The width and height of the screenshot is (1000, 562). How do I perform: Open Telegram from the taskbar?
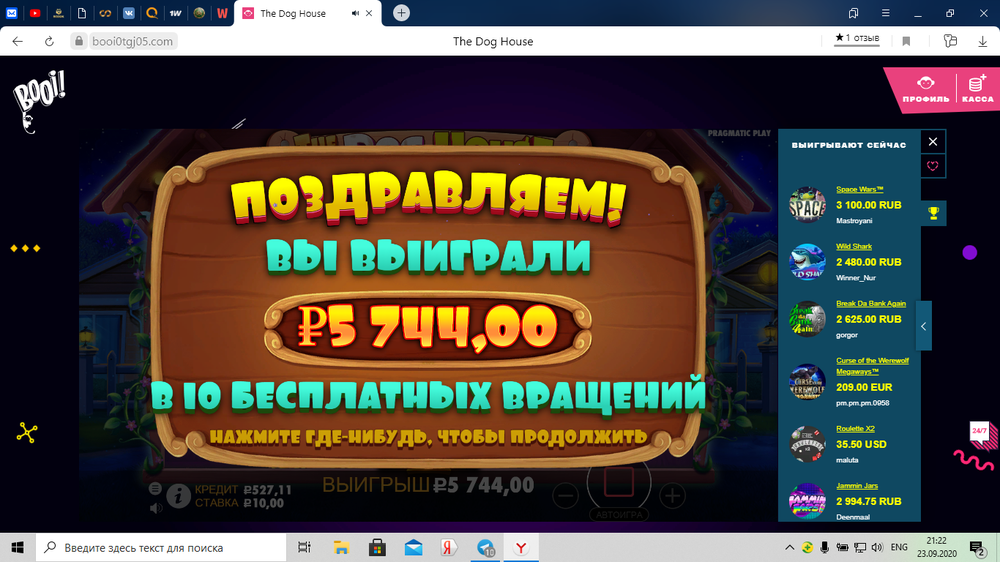click(x=486, y=547)
